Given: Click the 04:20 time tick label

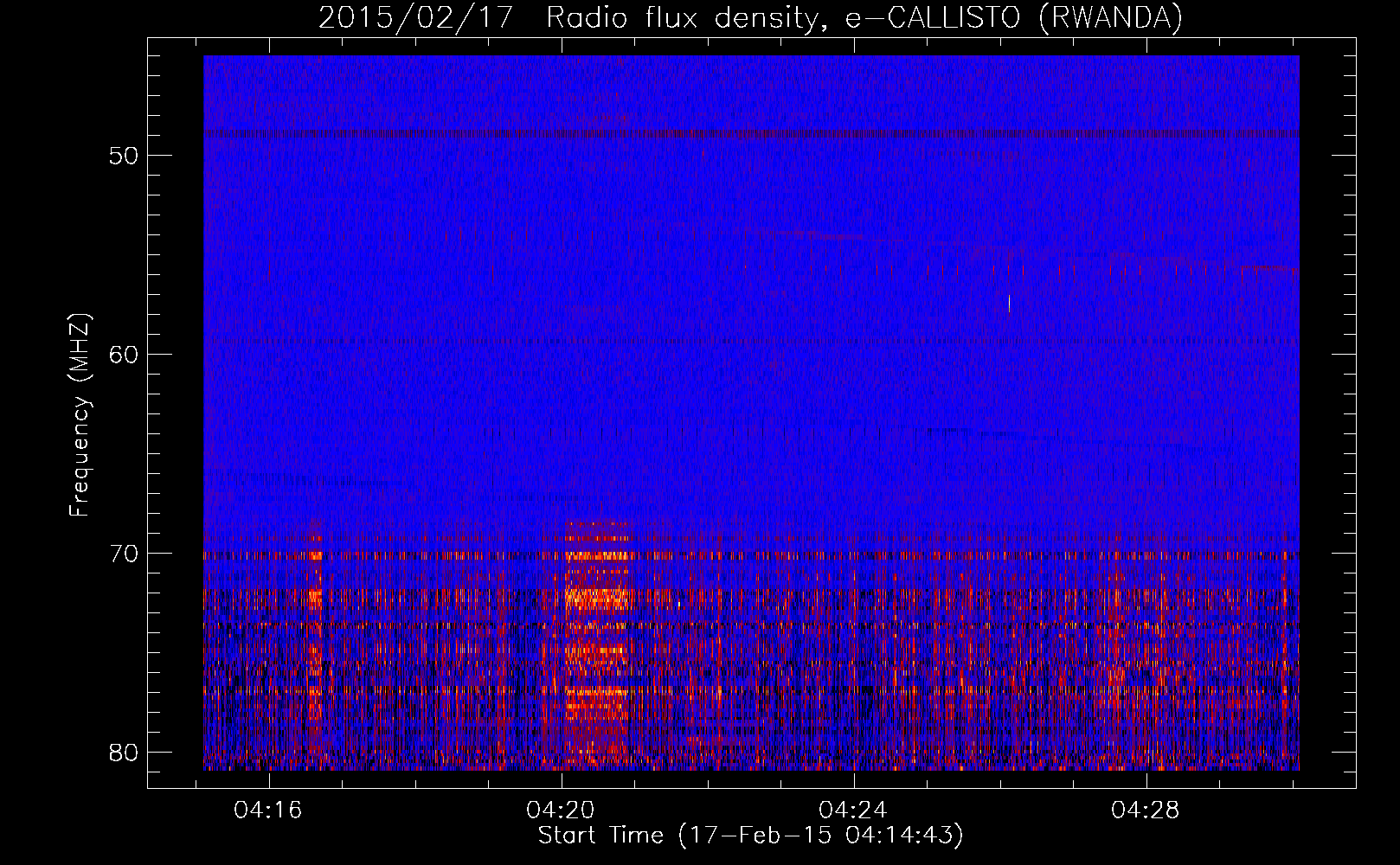Looking at the screenshot, I should (x=562, y=811).
